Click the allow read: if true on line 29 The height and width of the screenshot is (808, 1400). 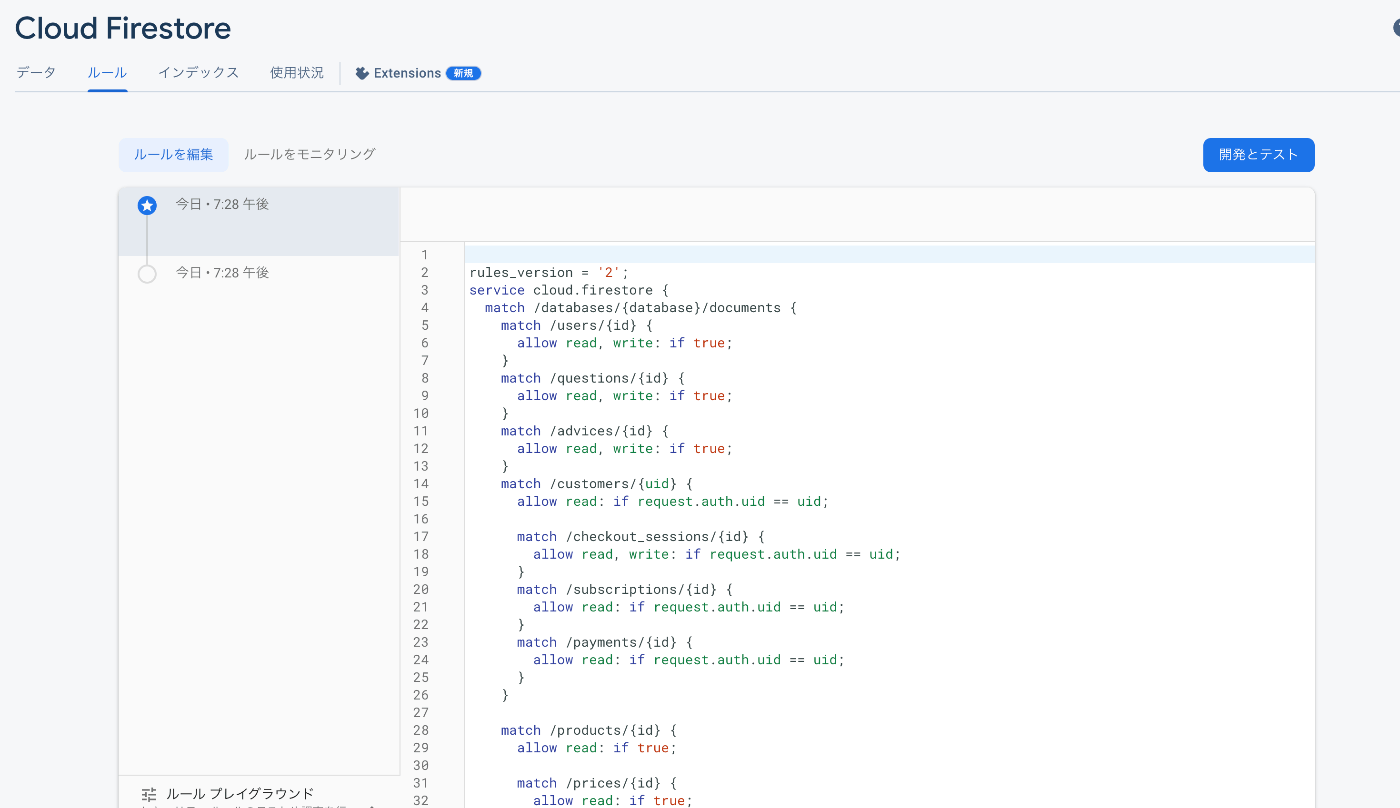[x=597, y=748]
